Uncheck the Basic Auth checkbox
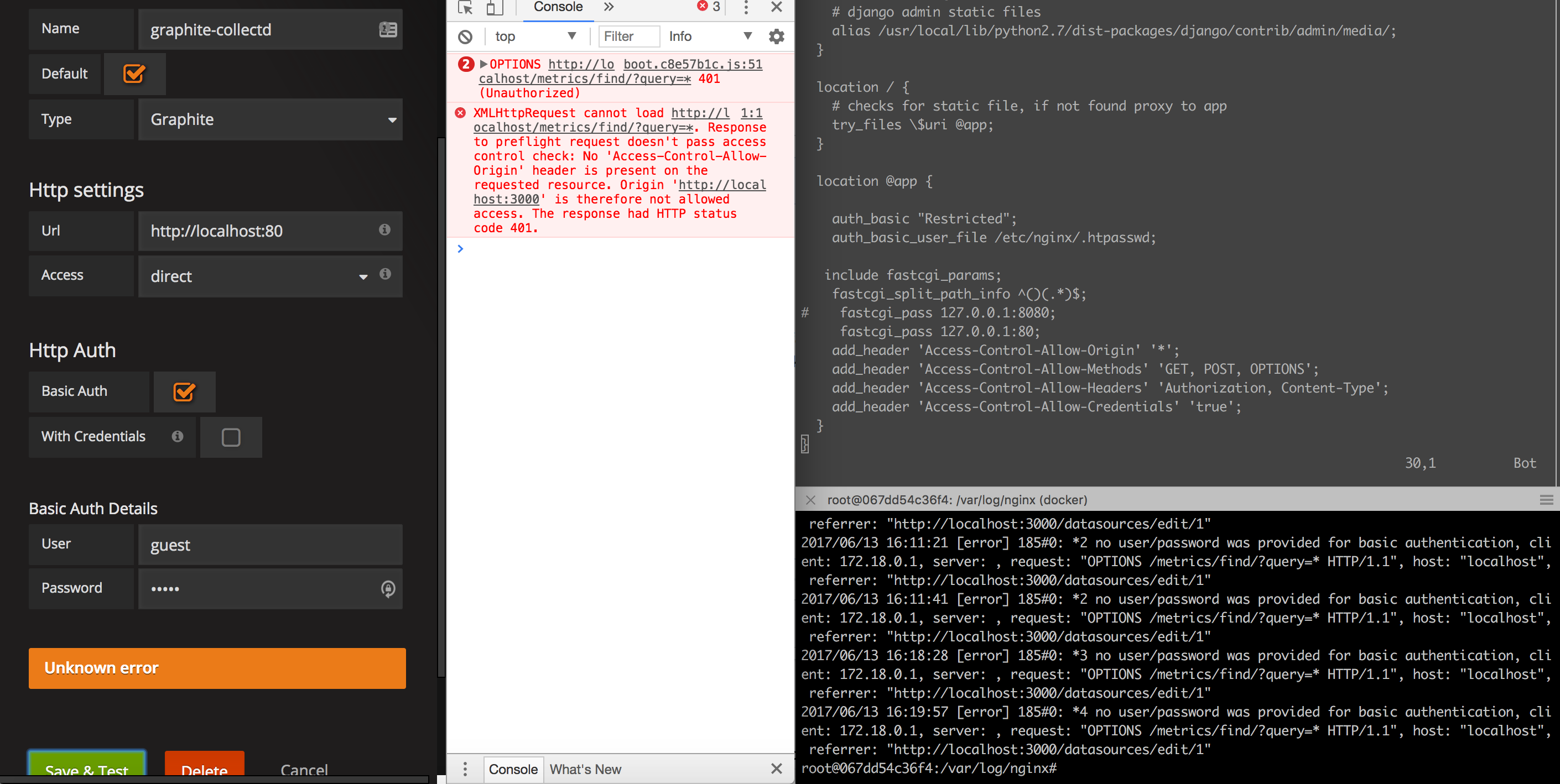Viewport: 1560px width, 784px height. [184, 391]
